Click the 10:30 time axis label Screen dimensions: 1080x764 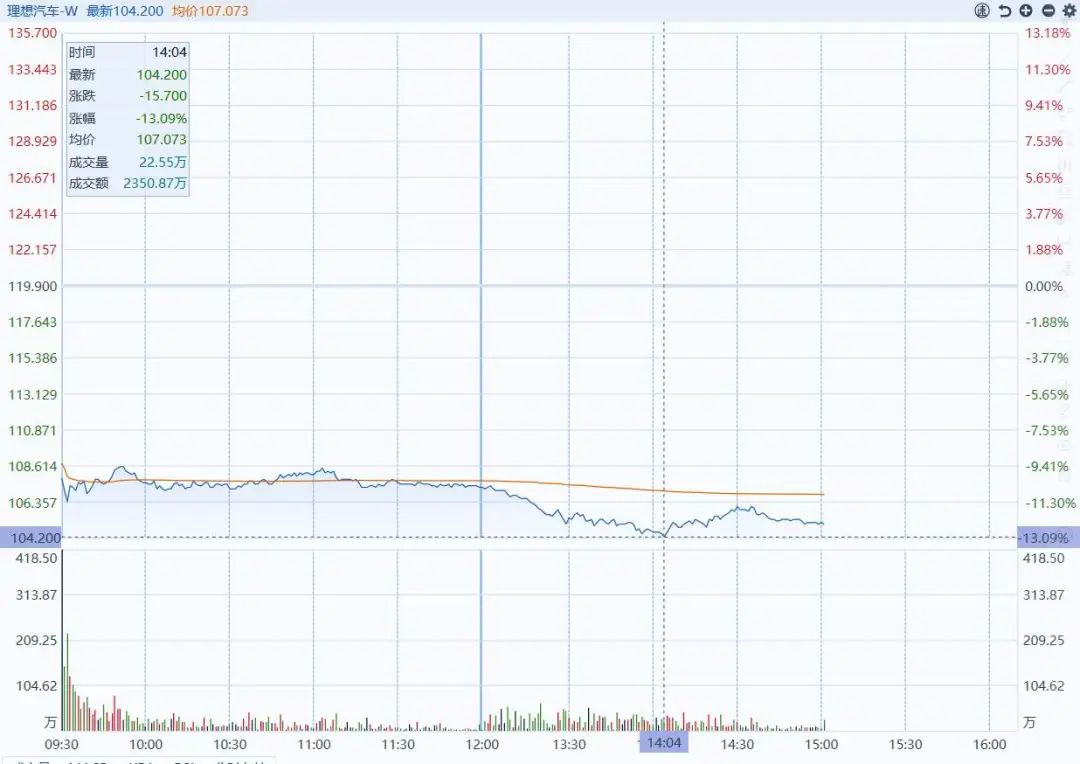click(229, 744)
